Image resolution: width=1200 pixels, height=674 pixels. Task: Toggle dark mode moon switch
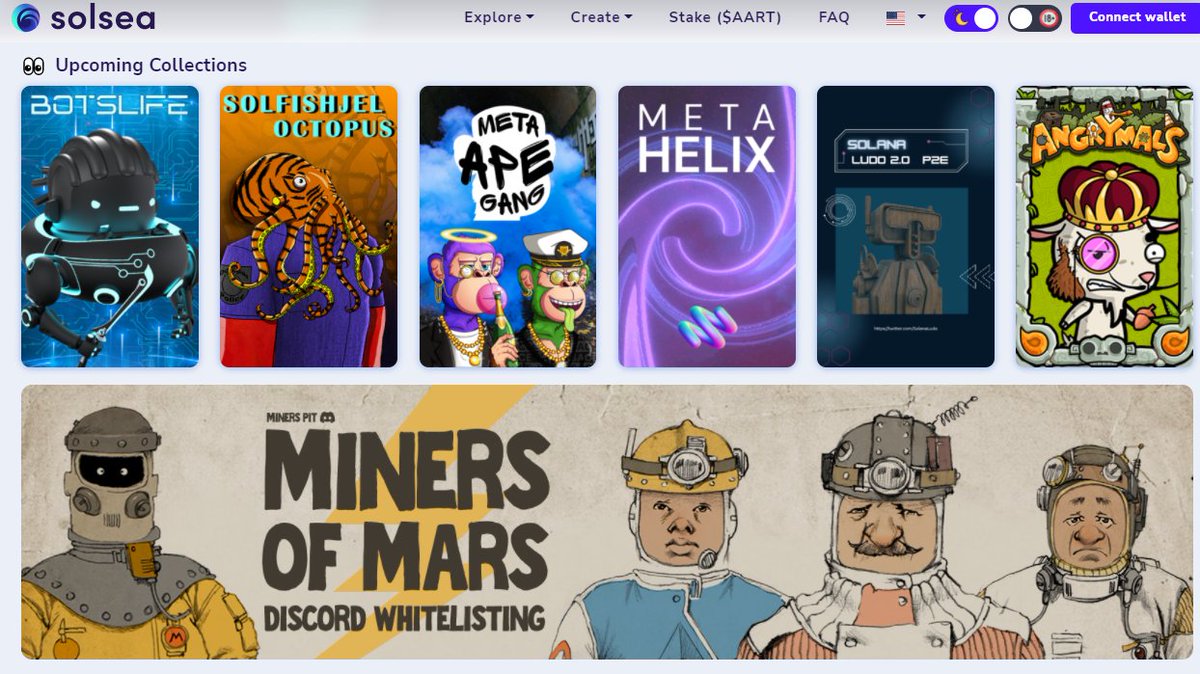(x=971, y=18)
